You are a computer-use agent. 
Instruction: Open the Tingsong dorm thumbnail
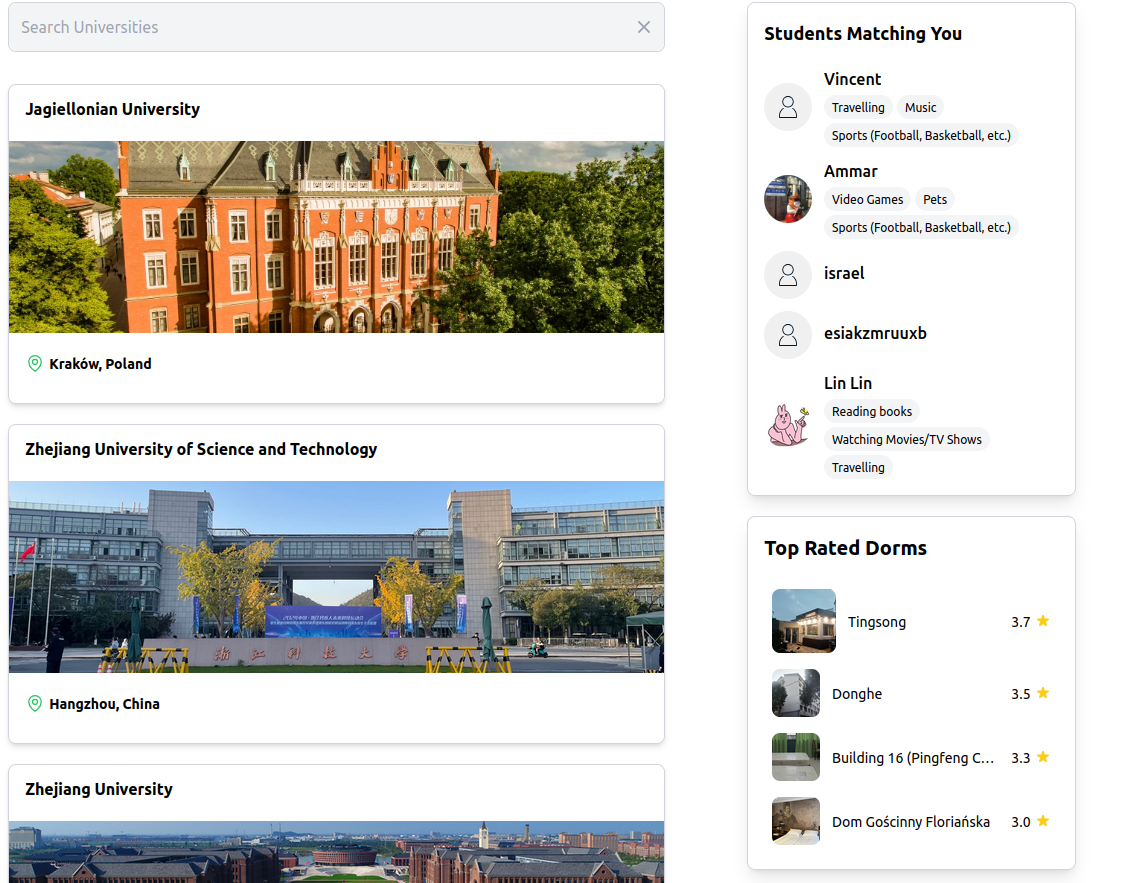tap(804, 621)
